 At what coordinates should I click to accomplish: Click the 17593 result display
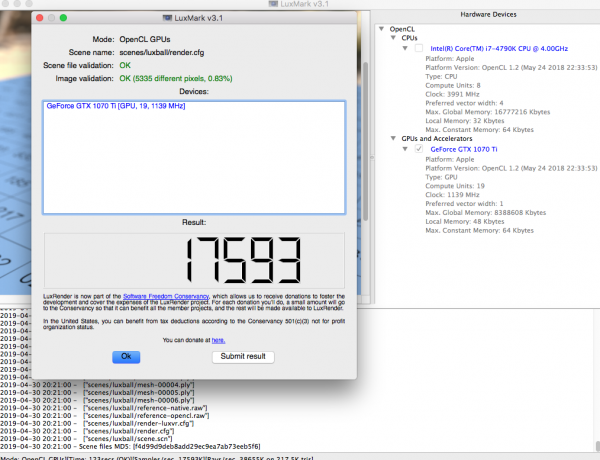(194, 260)
